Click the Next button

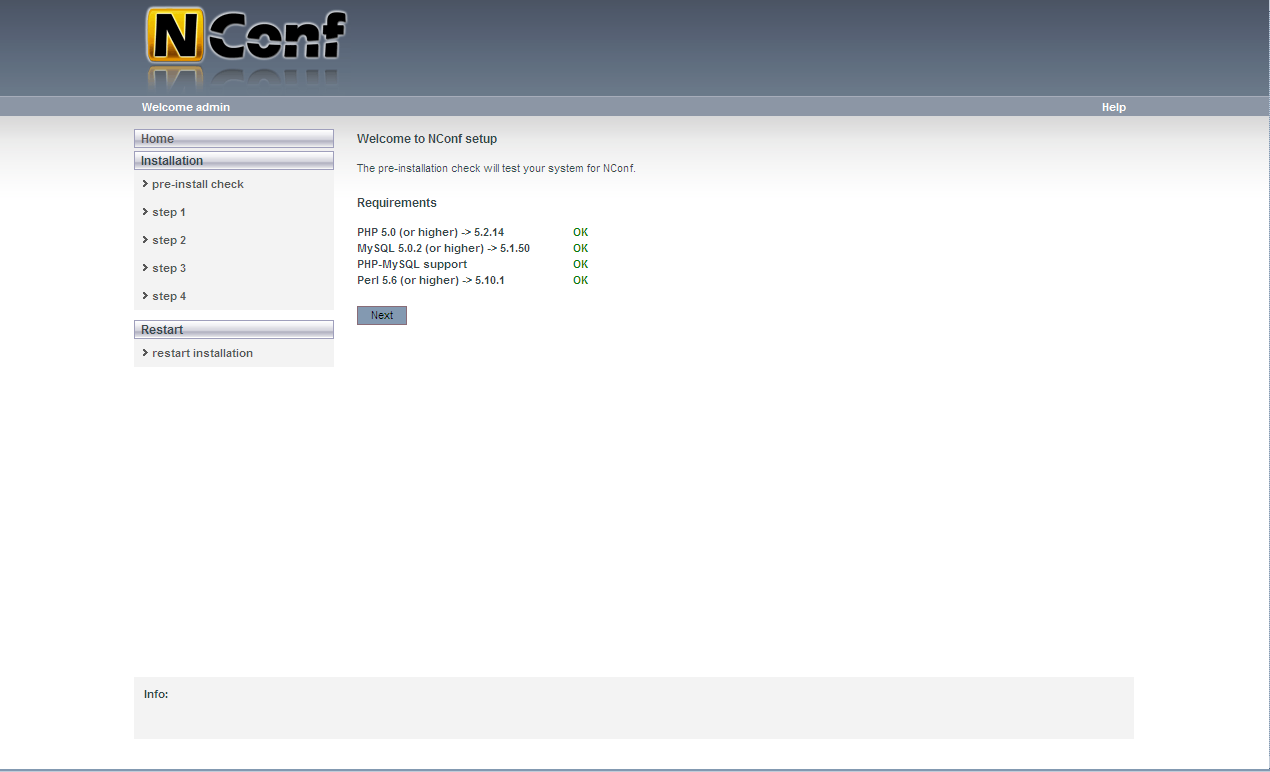point(382,315)
